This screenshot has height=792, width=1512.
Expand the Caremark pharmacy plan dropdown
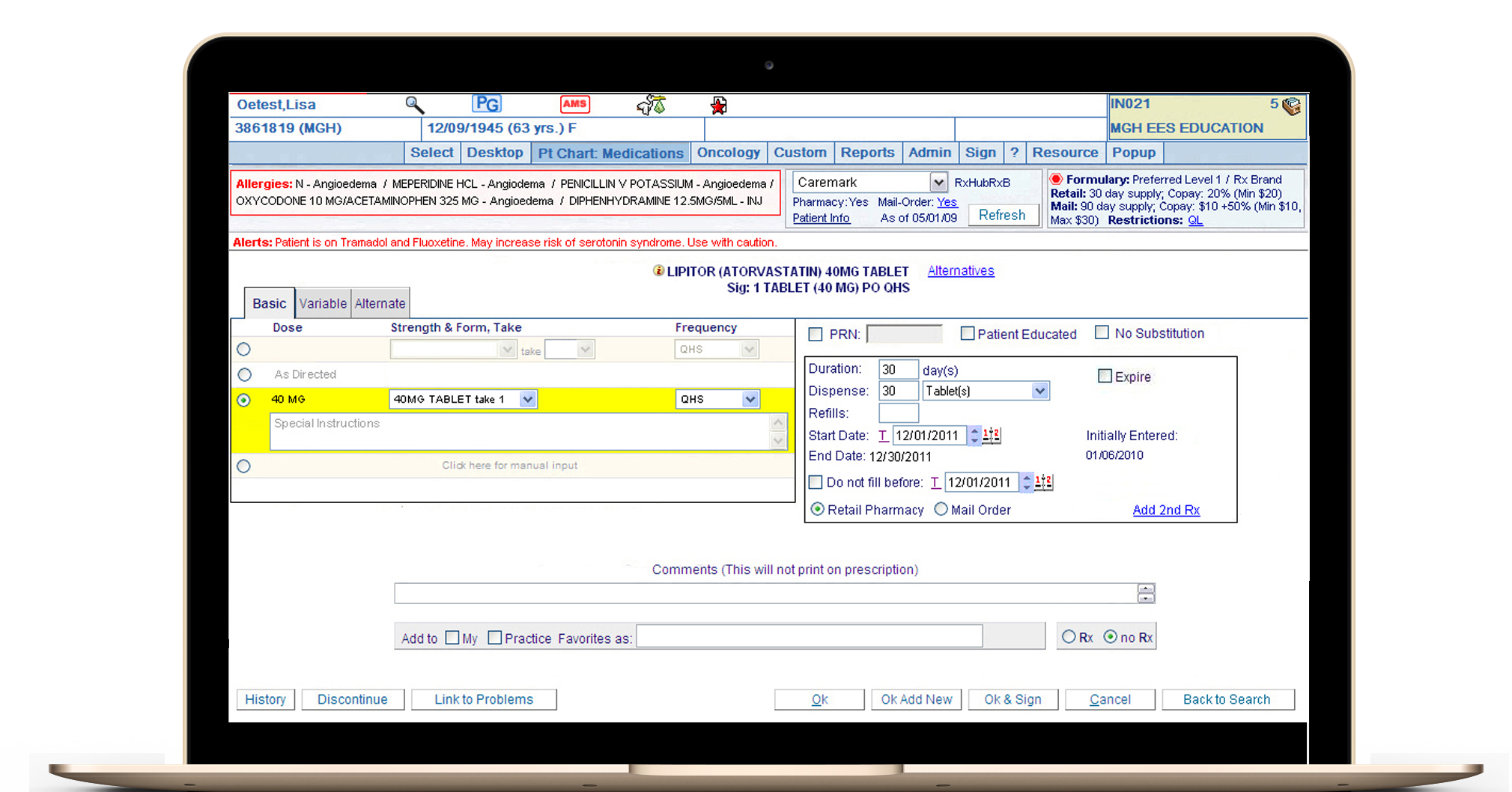[x=938, y=183]
